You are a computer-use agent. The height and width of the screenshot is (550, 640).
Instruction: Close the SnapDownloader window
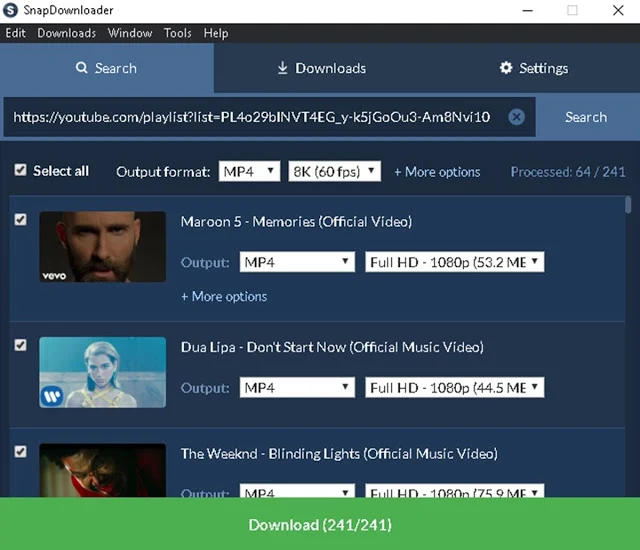click(618, 10)
